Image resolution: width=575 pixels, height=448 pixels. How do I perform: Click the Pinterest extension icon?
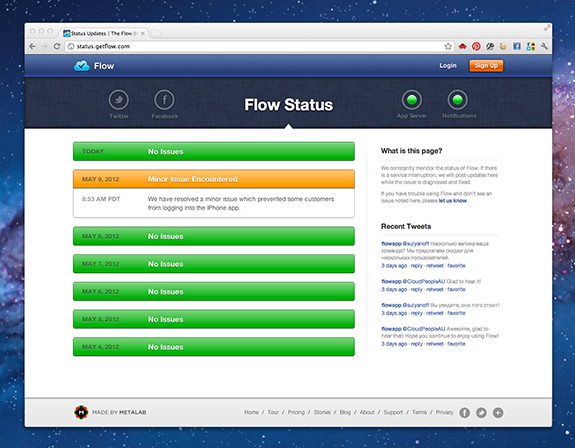point(476,46)
